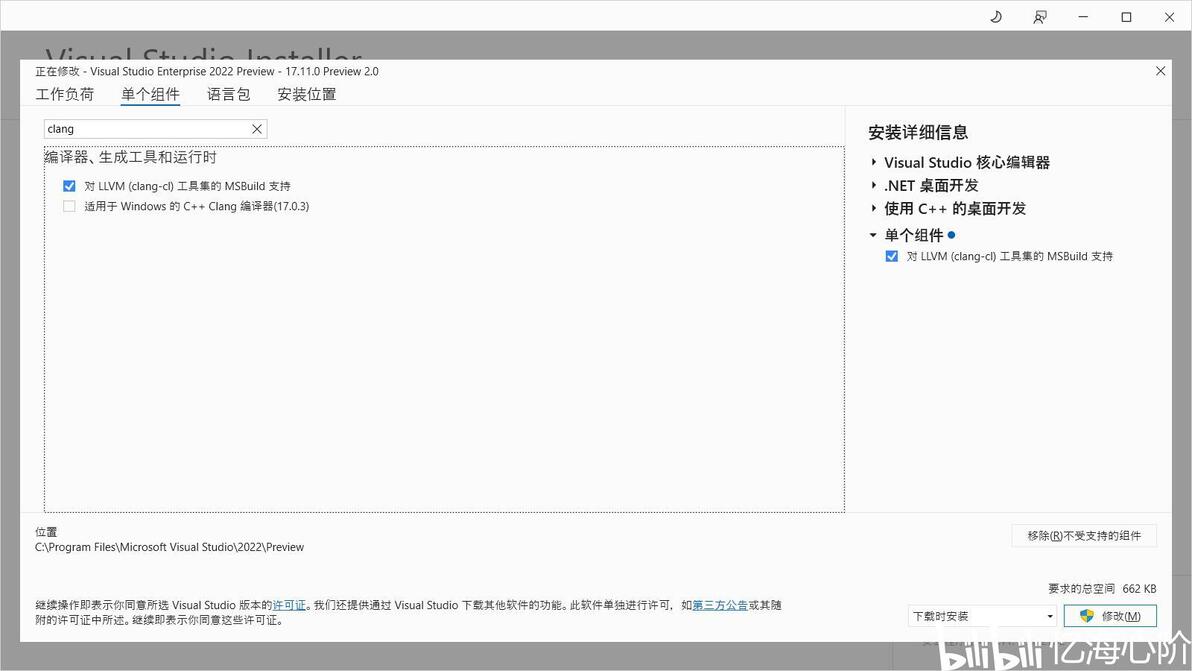Viewport: 1192px width, 671px height.
Task: Select the 单个组件 tab
Action: click(x=151, y=94)
